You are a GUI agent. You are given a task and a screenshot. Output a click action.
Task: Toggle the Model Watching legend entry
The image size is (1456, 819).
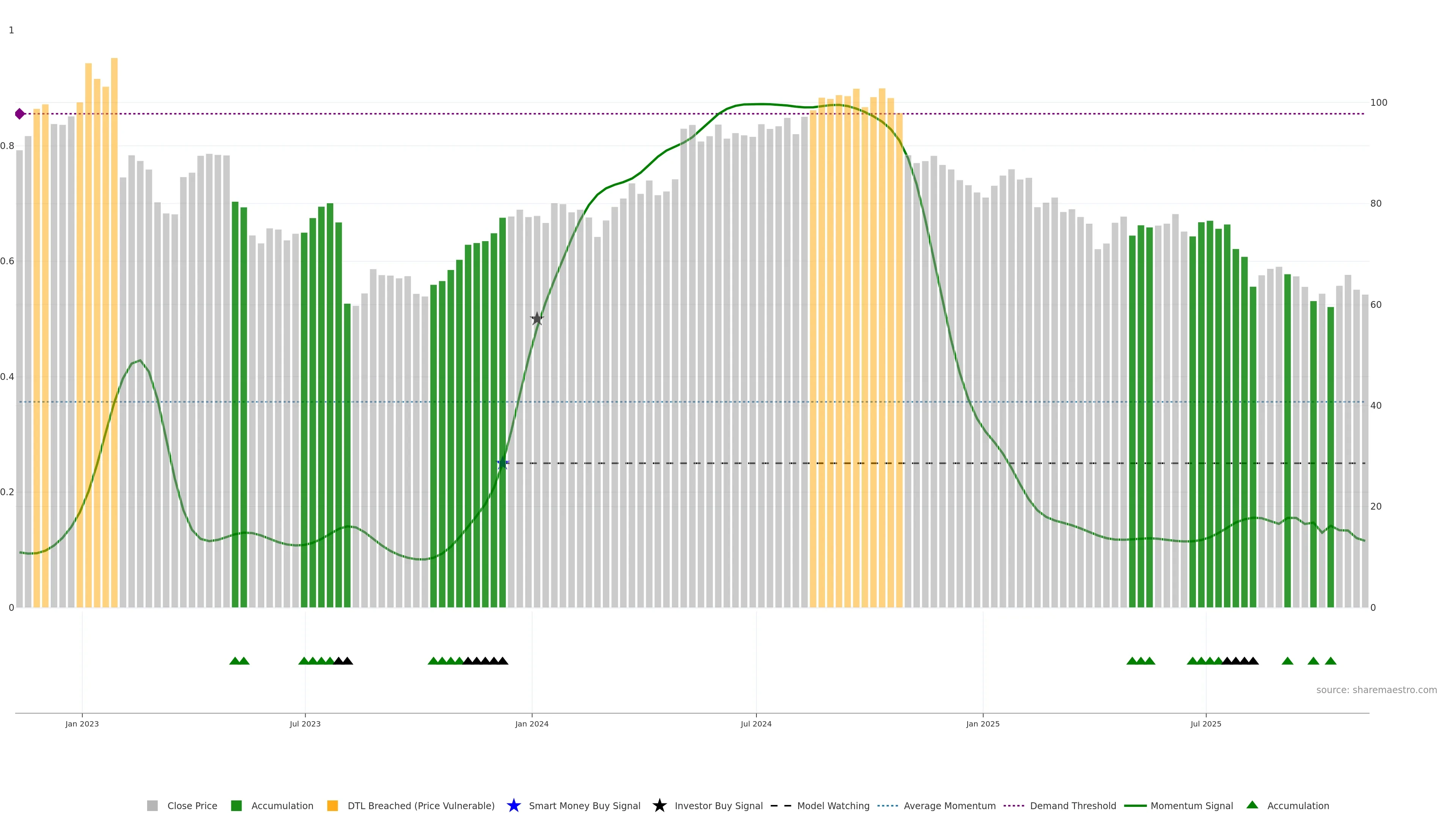coord(833,805)
